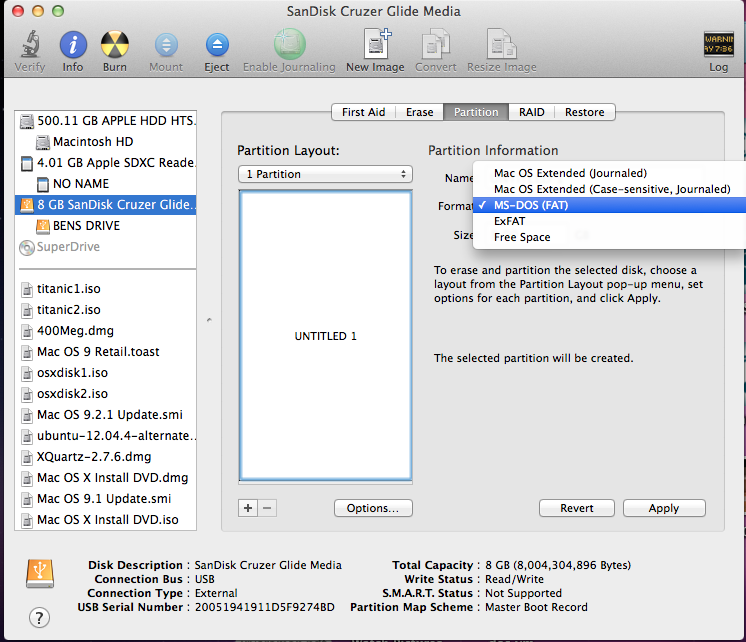Viewport: 746px width, 642px height.
Task: Switch to the Restore tab
Action: click(585, 112)
